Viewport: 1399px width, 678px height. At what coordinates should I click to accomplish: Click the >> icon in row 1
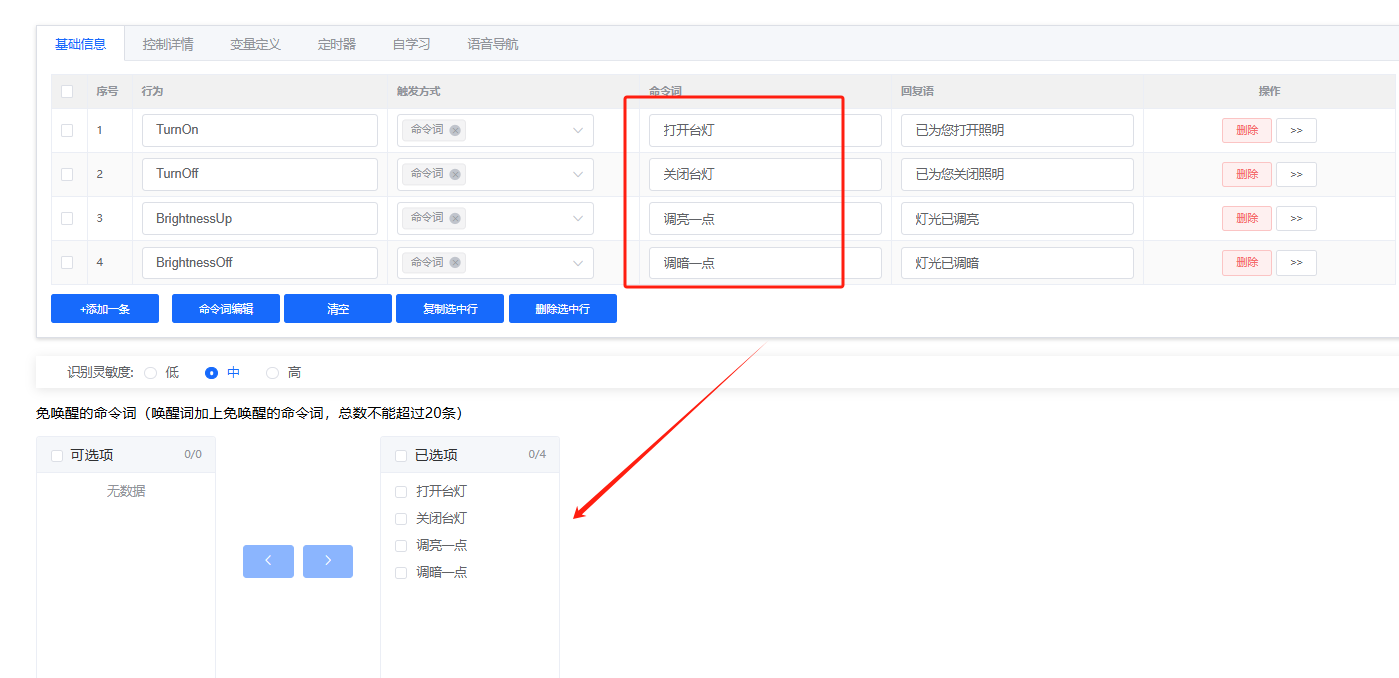pyautogui.click(x=1296, y=130)
